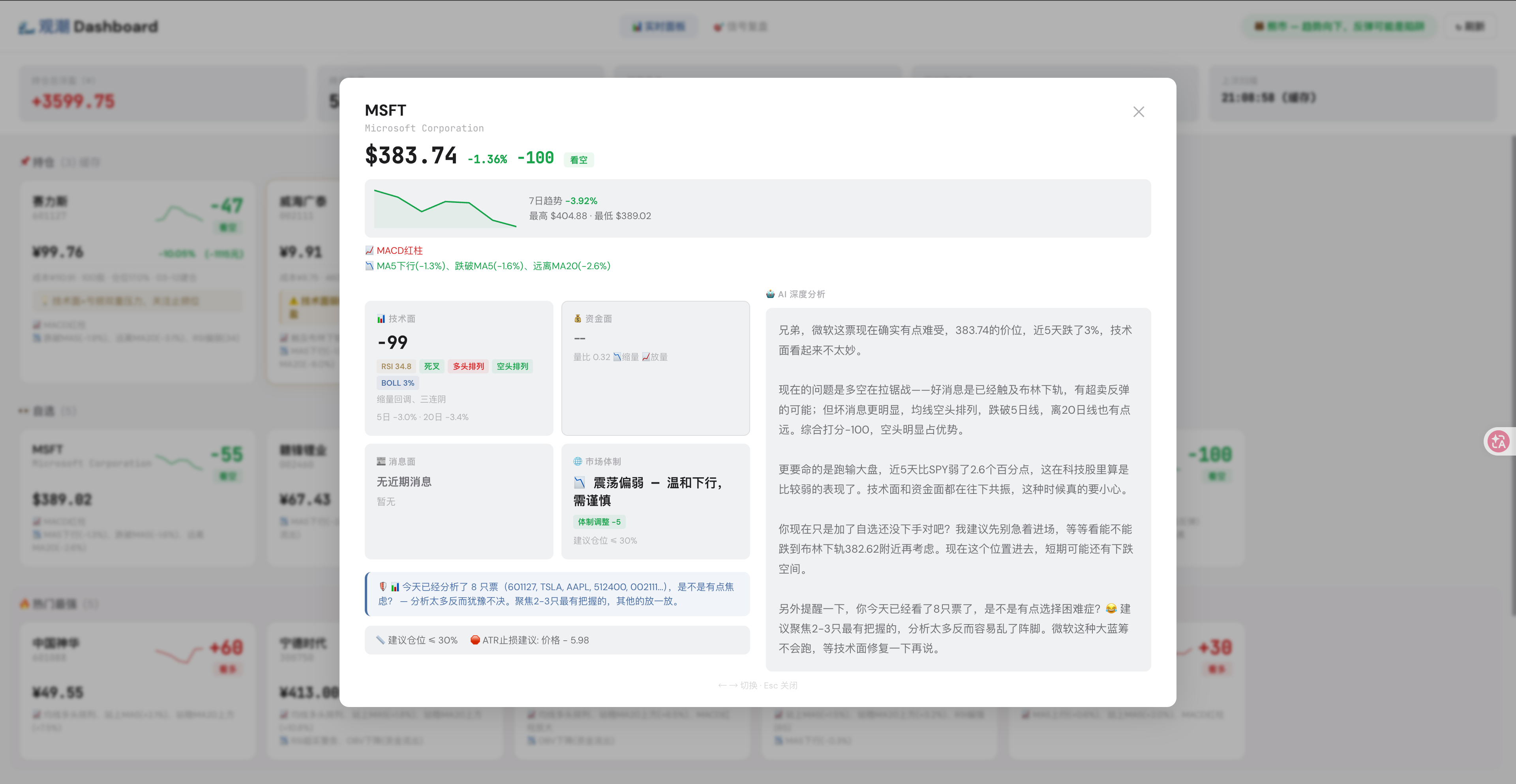This screenshot has width=1516, height=784.
Task: Click the Dashboard logo icon
Action: [26, 27]
